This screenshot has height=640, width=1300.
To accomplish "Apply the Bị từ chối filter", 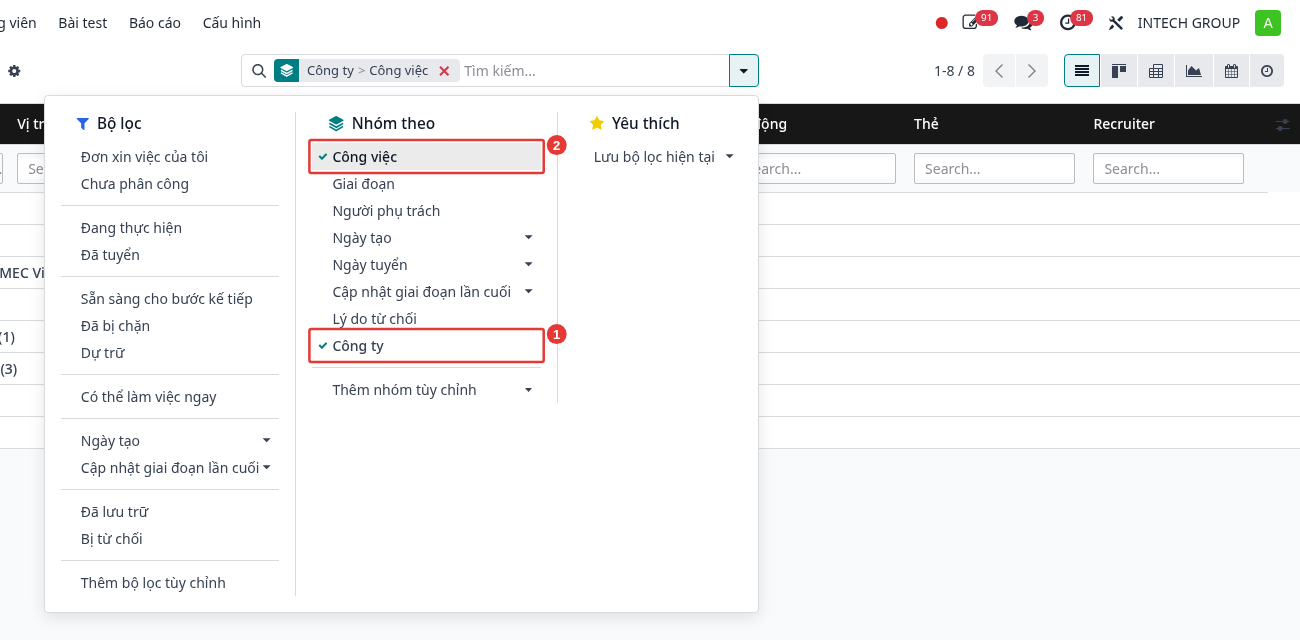I will click(112, 539).
